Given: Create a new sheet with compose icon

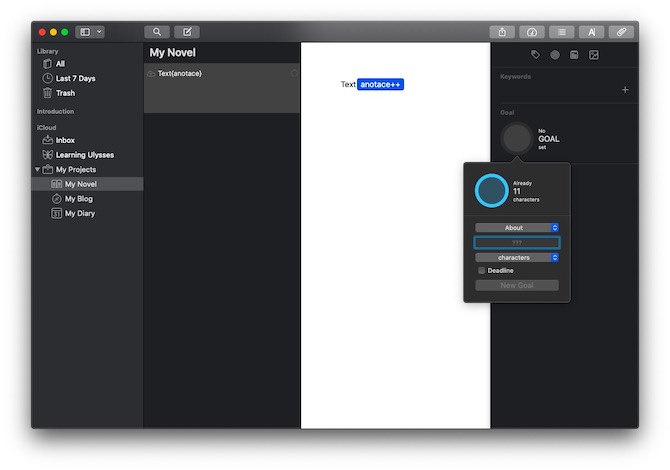Looking at the screenshot, I should pyautogui.click(x=187, y=32).
